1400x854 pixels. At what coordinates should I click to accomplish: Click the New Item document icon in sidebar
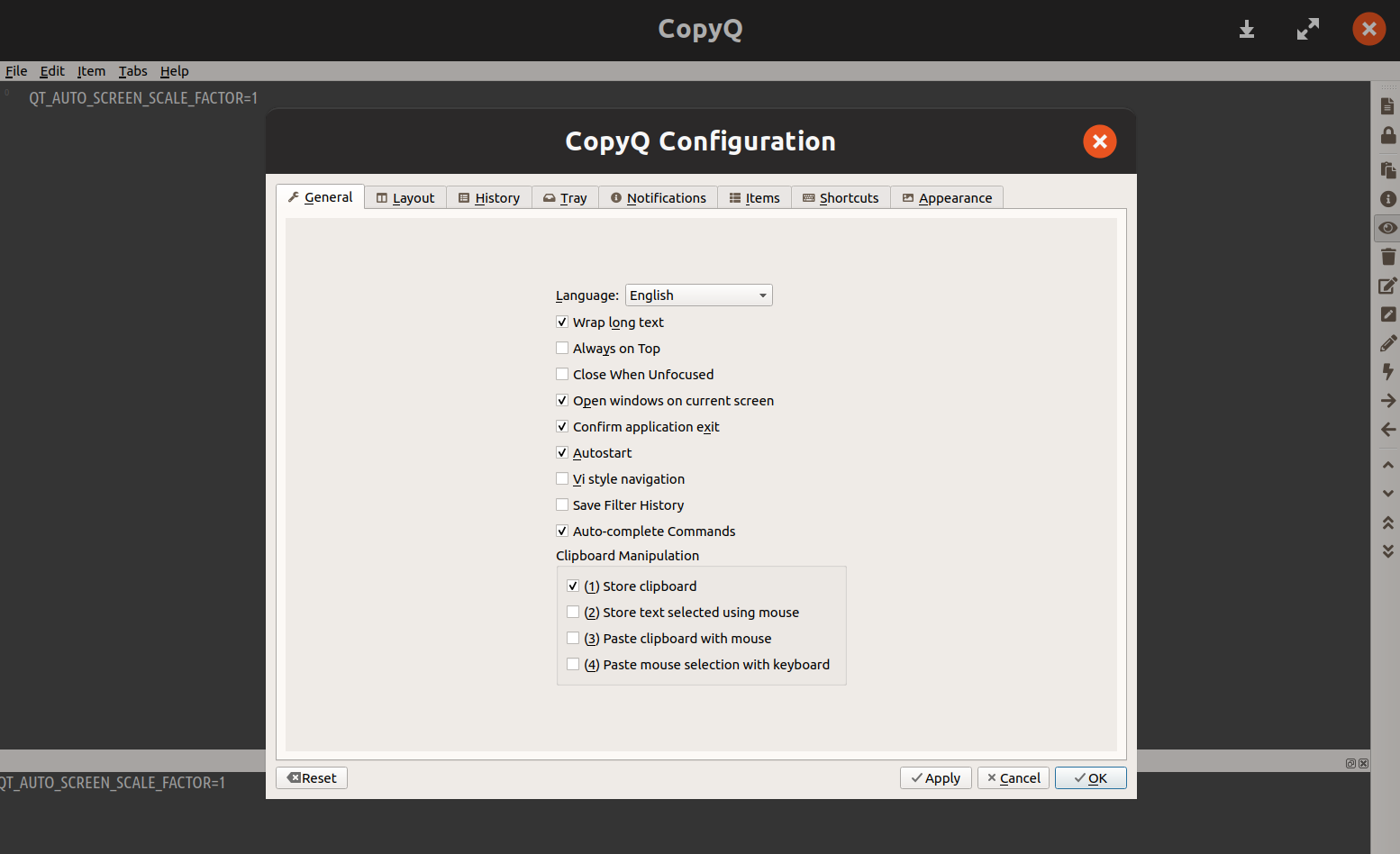tap(1387, 106)
